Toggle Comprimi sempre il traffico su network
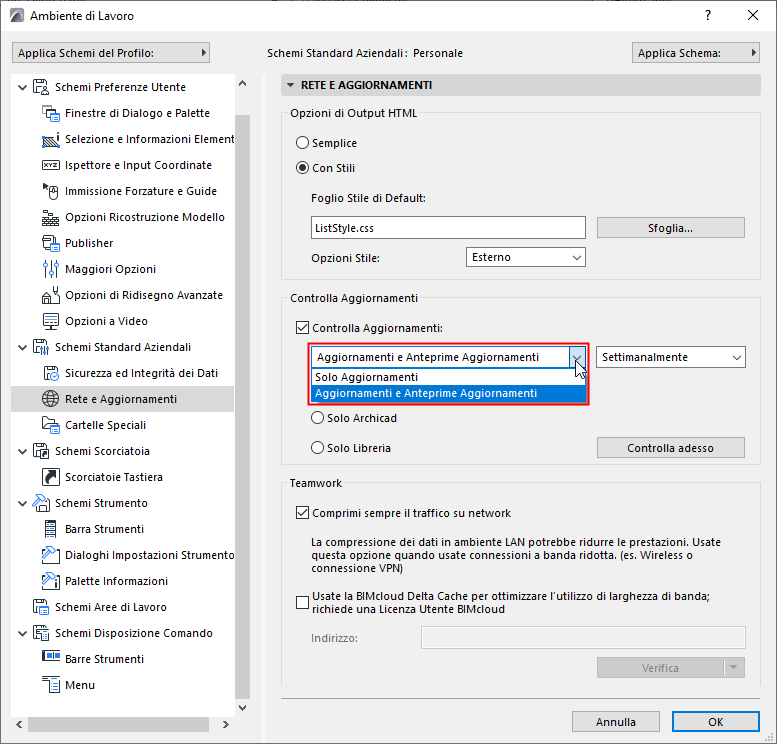 click(x=302, y=513)
